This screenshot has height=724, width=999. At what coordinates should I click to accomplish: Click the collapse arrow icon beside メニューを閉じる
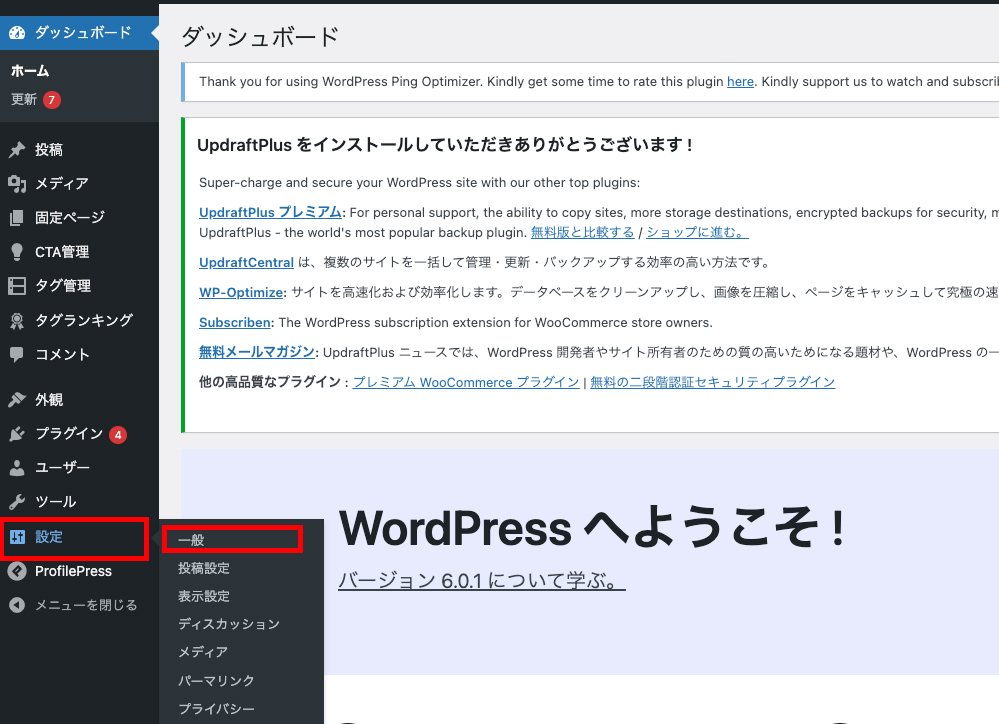pyautogui.click(x=17, y=605)
